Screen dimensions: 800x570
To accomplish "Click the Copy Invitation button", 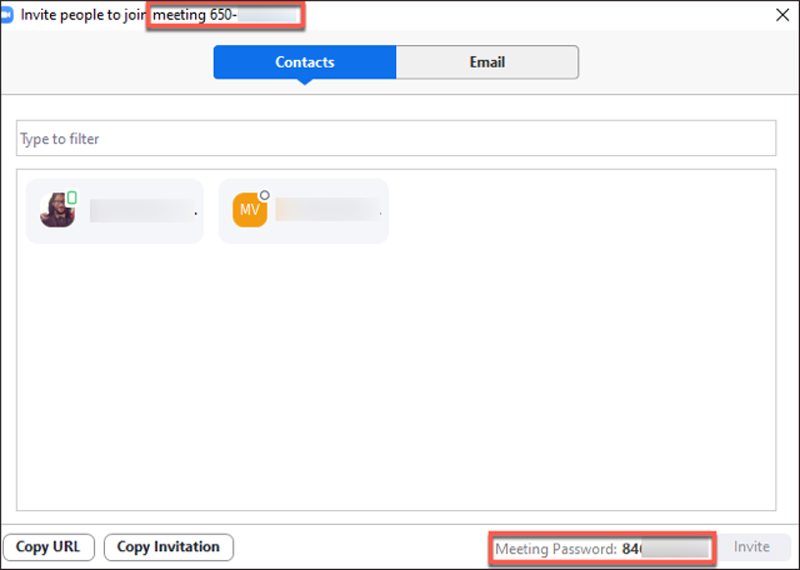I will [x=168, y=547].
